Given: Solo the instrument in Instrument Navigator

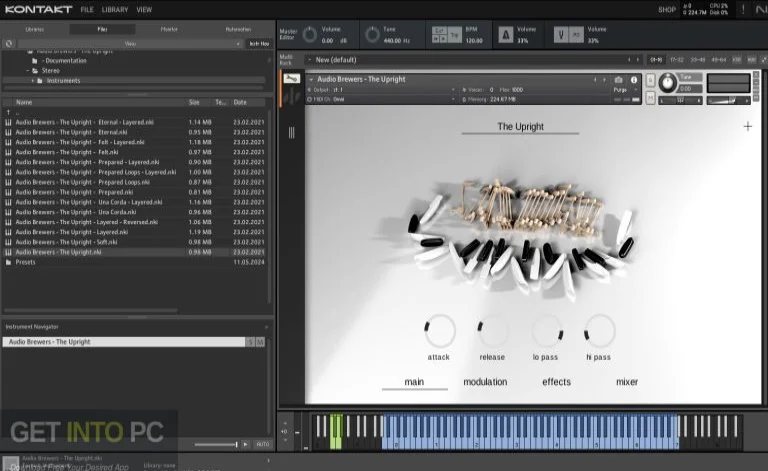Looking at the screenshot, I should click(250, 342).
